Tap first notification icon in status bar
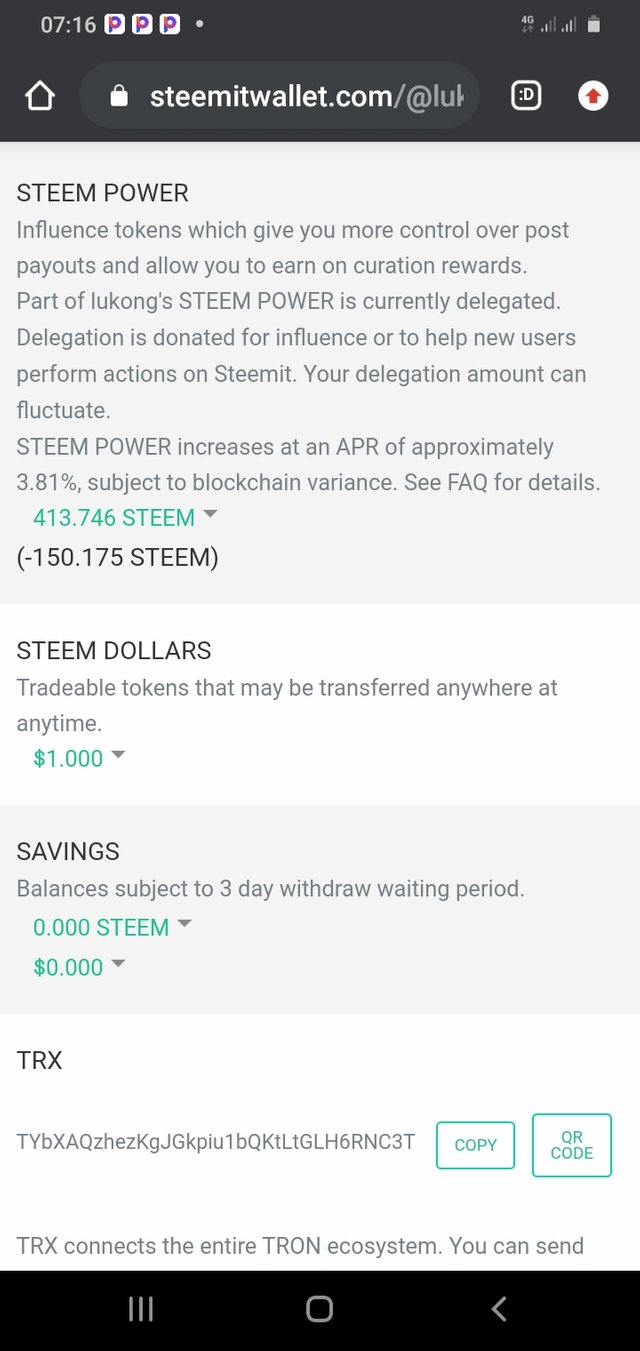Image resolution: width=640 pixels, height=1351 pixels. [115, 25]
